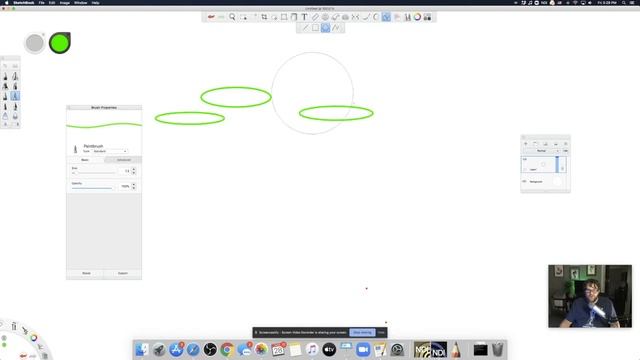The width and height of the screenshot is (640, 360).
Task: Click the Opacity value stepper arrows
Action: [x=134, y=186]
